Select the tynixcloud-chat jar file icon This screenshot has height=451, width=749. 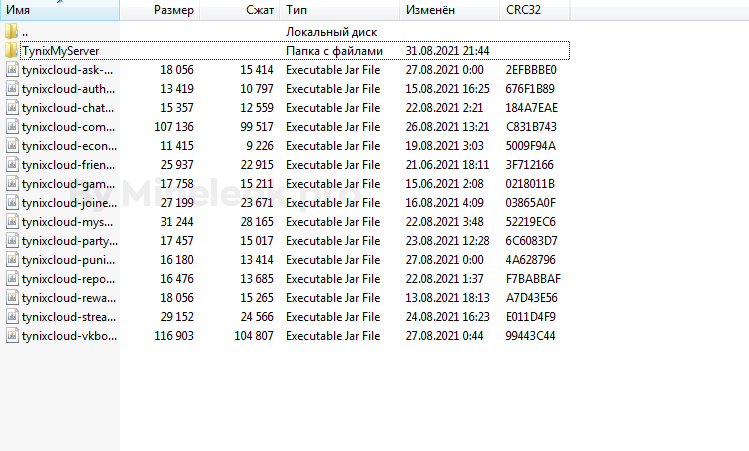click(12, 108)
